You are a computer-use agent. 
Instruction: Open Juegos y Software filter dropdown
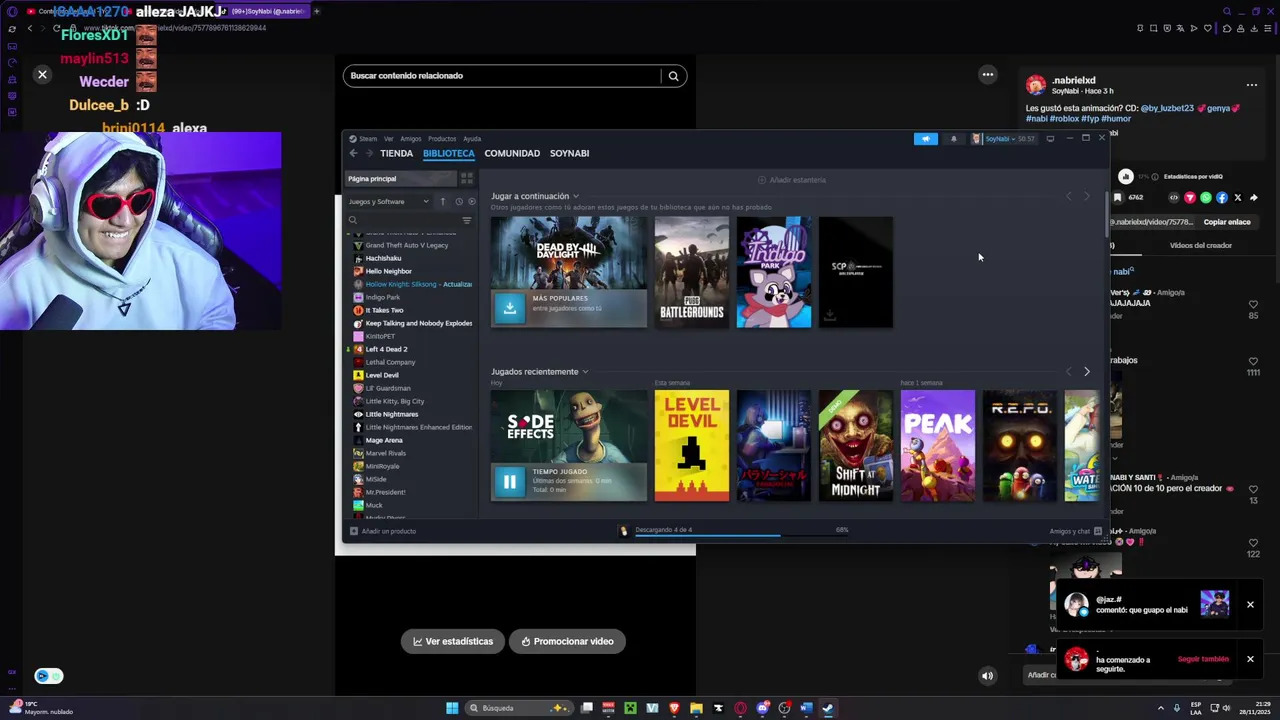[388, 201]
